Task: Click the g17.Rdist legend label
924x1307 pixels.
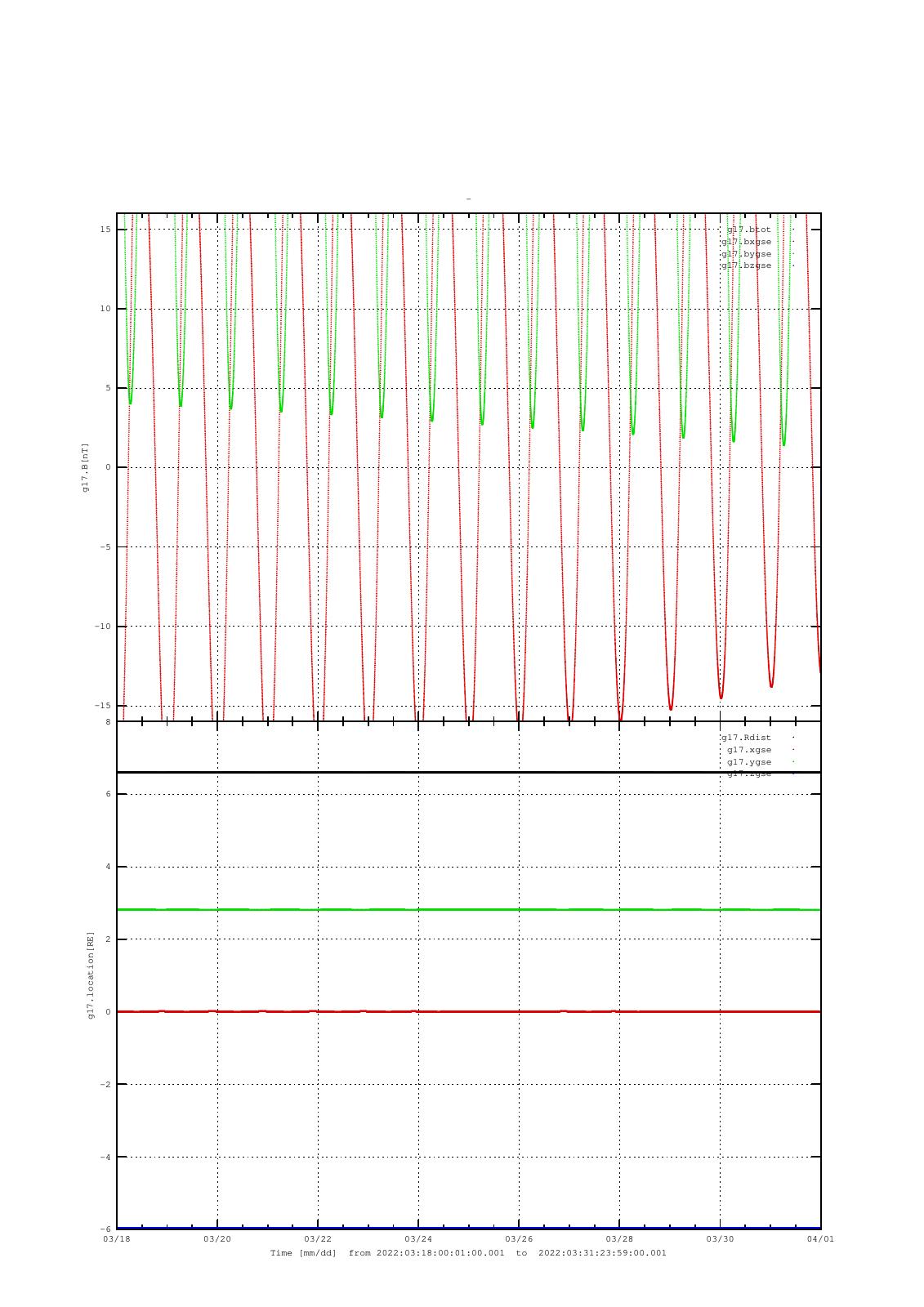Action: click(x=746, y=738)
